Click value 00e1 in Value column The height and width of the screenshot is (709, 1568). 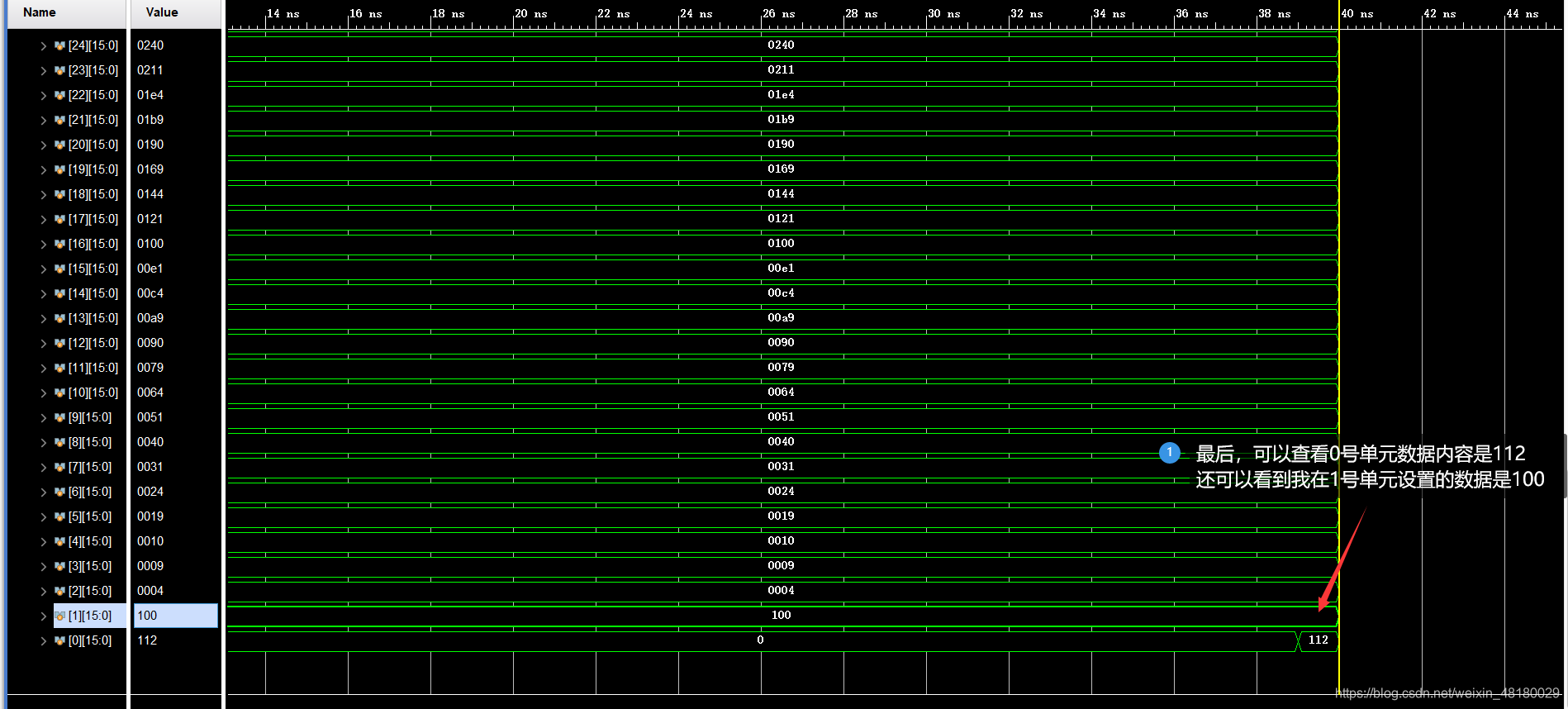point(150,269)
